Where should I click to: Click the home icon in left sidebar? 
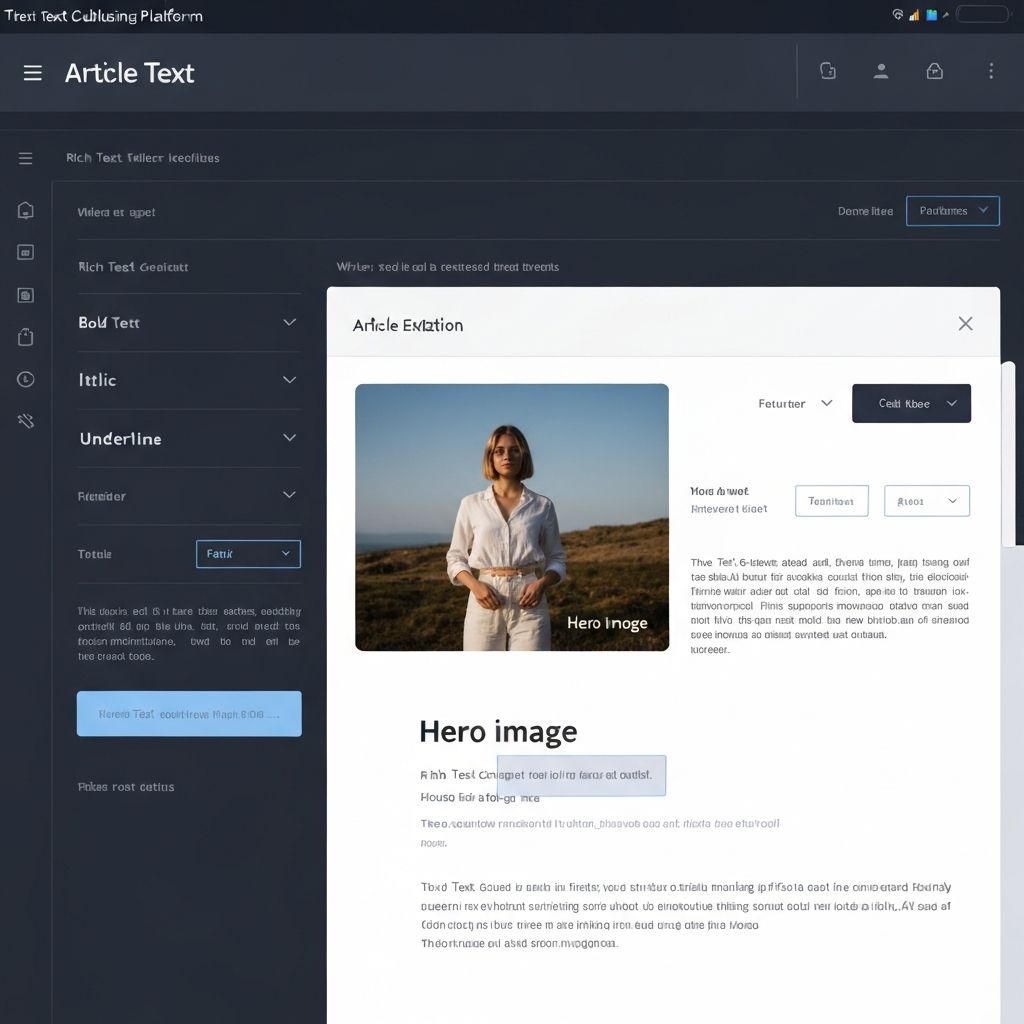(x=26, y=210)
